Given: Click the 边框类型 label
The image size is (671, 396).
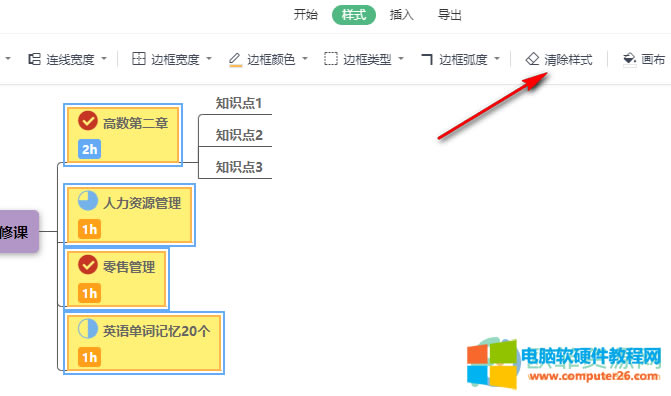Looking at the screenshot, I should click(367, 60).
